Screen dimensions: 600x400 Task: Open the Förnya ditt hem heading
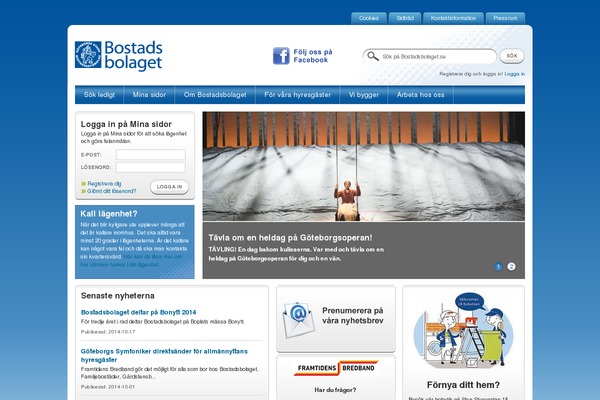463,385
